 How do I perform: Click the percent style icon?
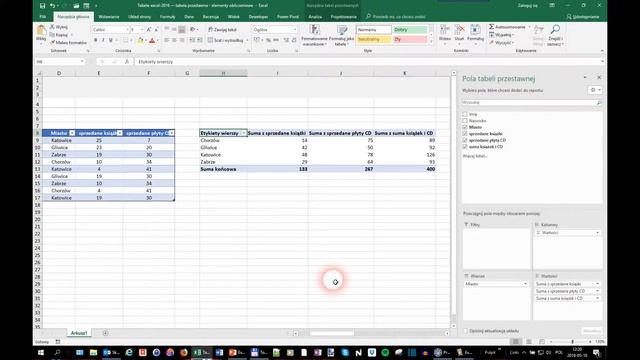click(x=268, y=40)
